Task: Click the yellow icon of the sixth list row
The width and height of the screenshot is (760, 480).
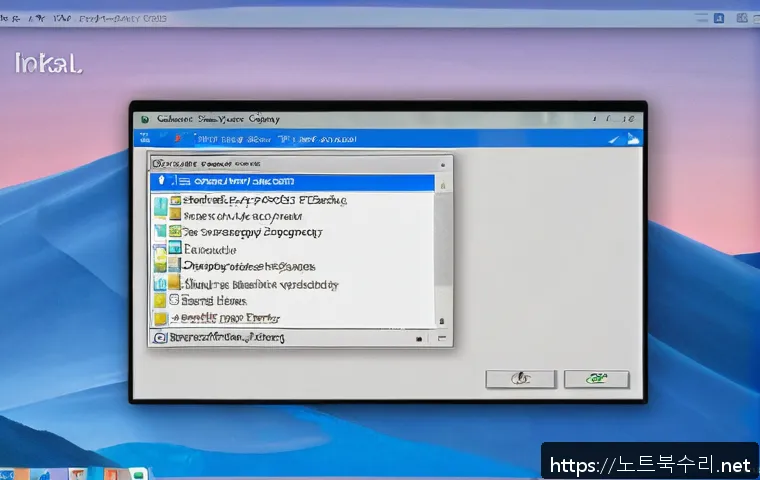Action: [171, 267]
